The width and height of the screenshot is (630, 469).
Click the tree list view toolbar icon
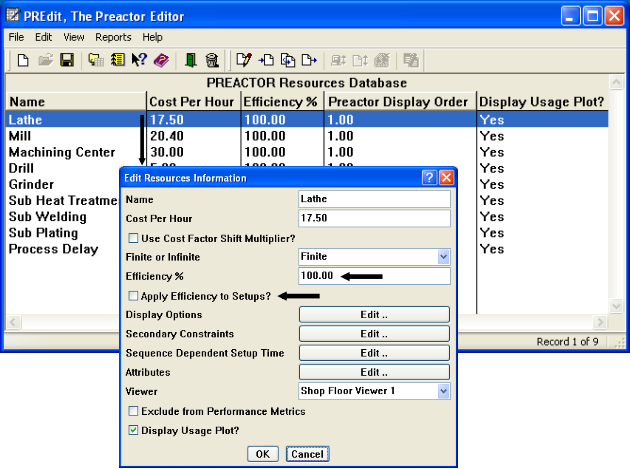(118, 60)
